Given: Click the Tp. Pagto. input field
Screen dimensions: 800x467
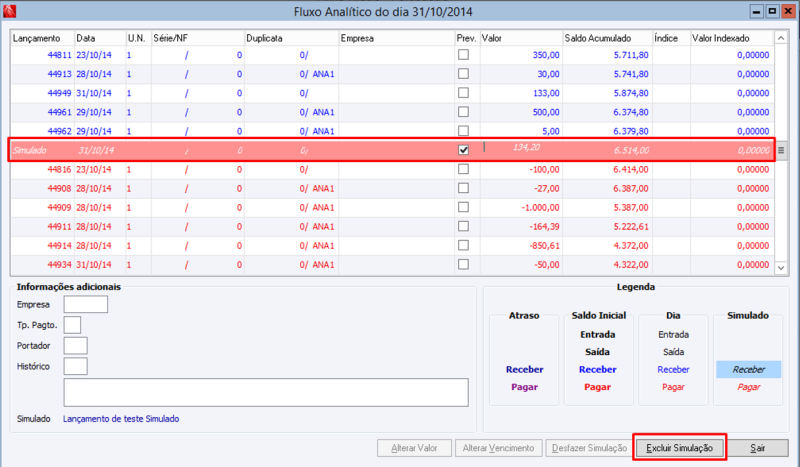Looking at the screenshot, I should click(72, 325).
